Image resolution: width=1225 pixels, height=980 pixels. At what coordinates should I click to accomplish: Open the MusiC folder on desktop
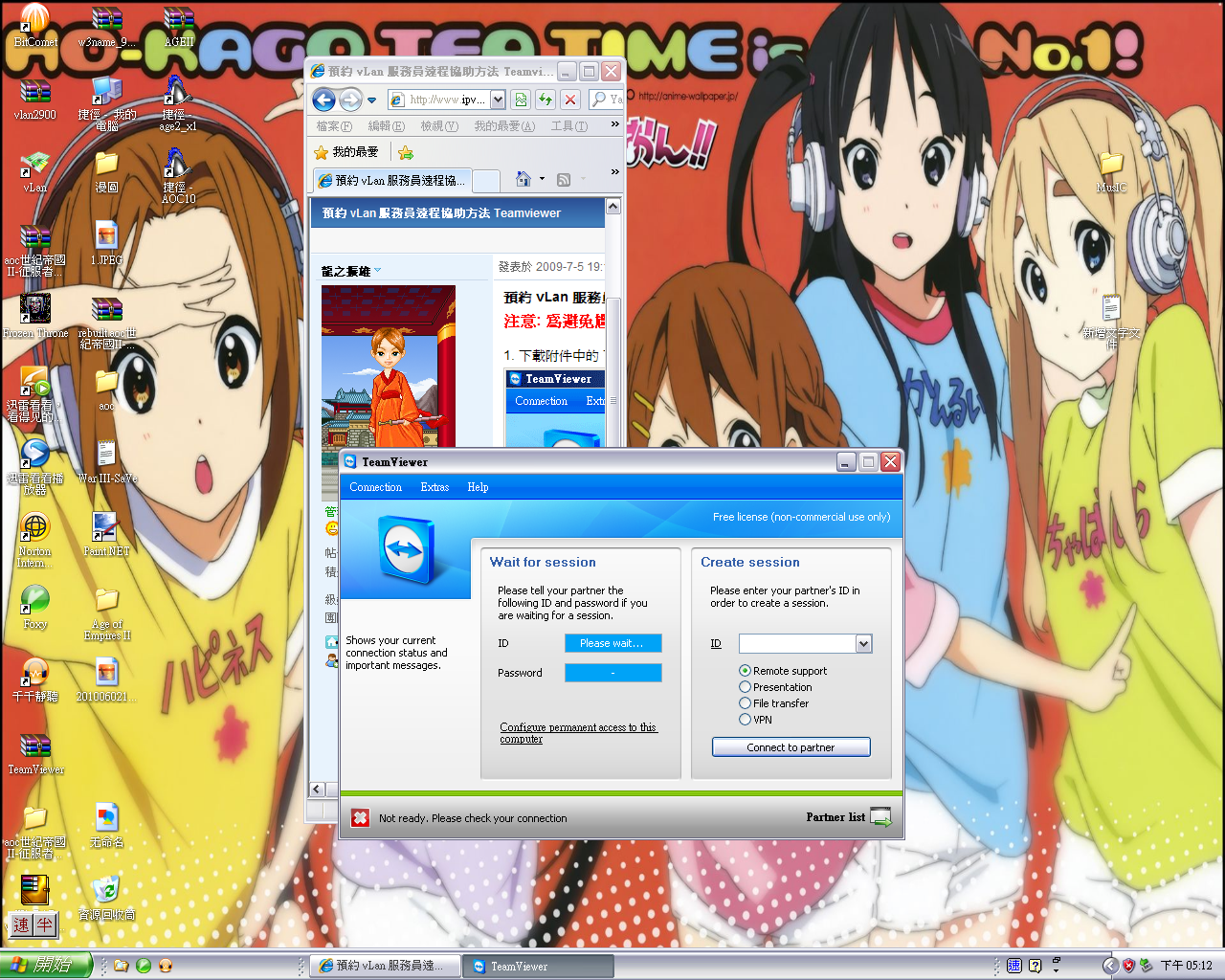coord(1111,171)
